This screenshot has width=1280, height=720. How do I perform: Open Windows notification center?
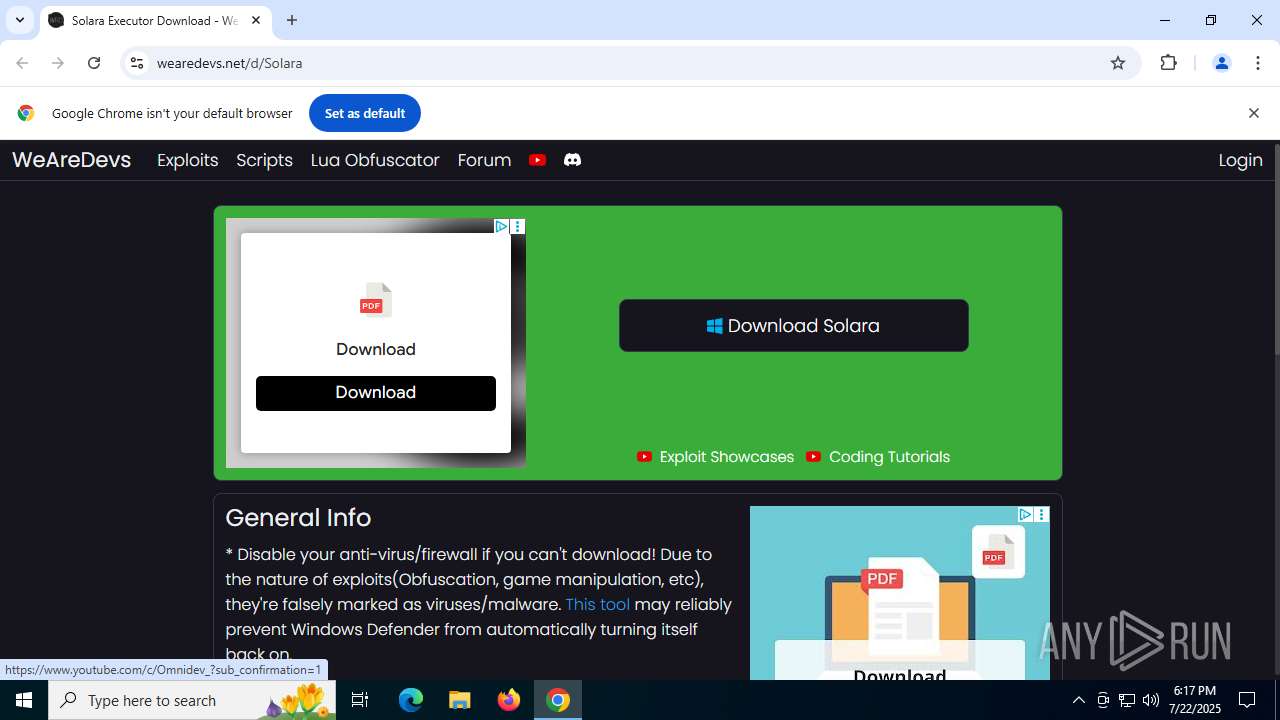click(x=1247, y=700)
